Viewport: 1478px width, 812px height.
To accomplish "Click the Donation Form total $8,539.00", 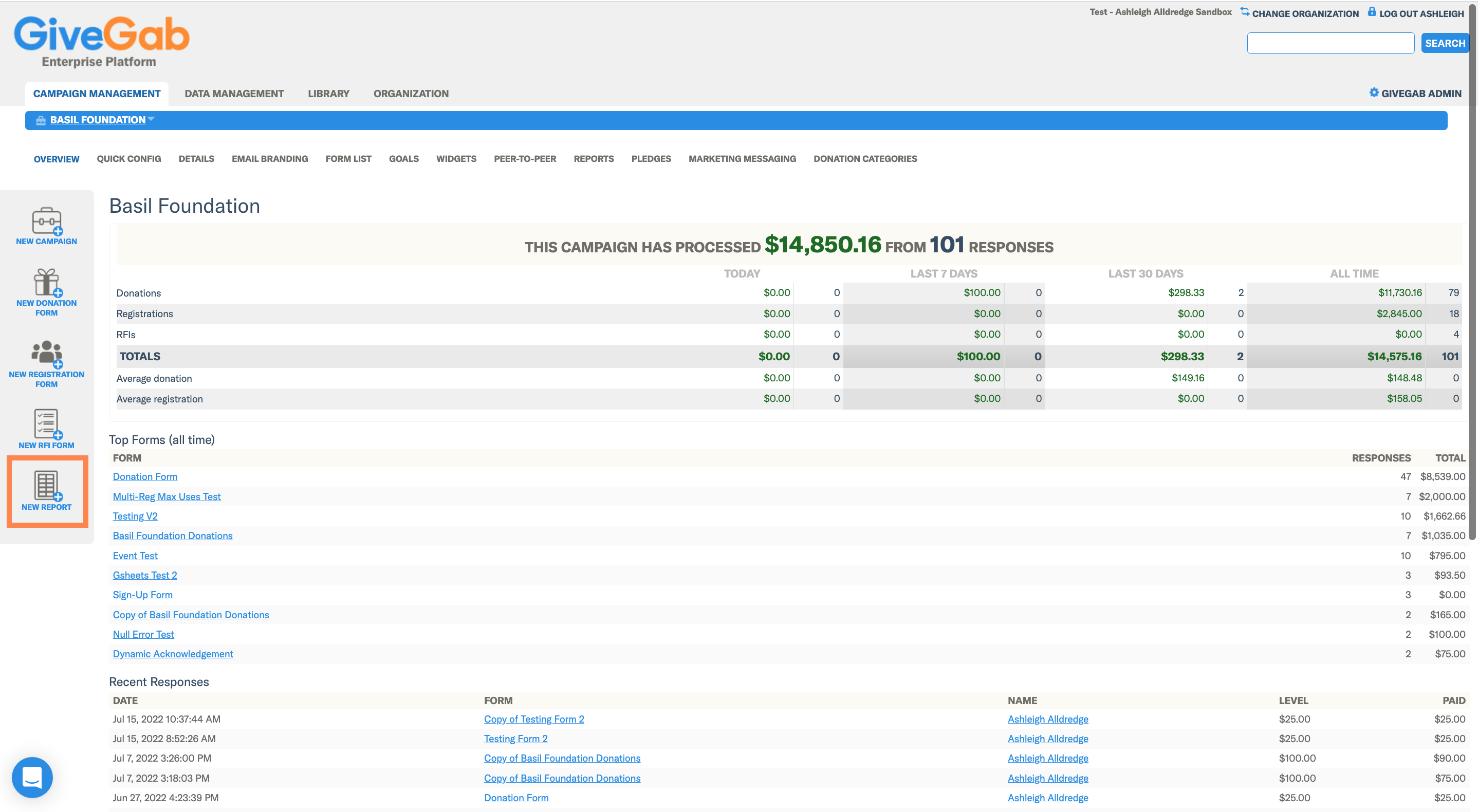I will 1443,476.
